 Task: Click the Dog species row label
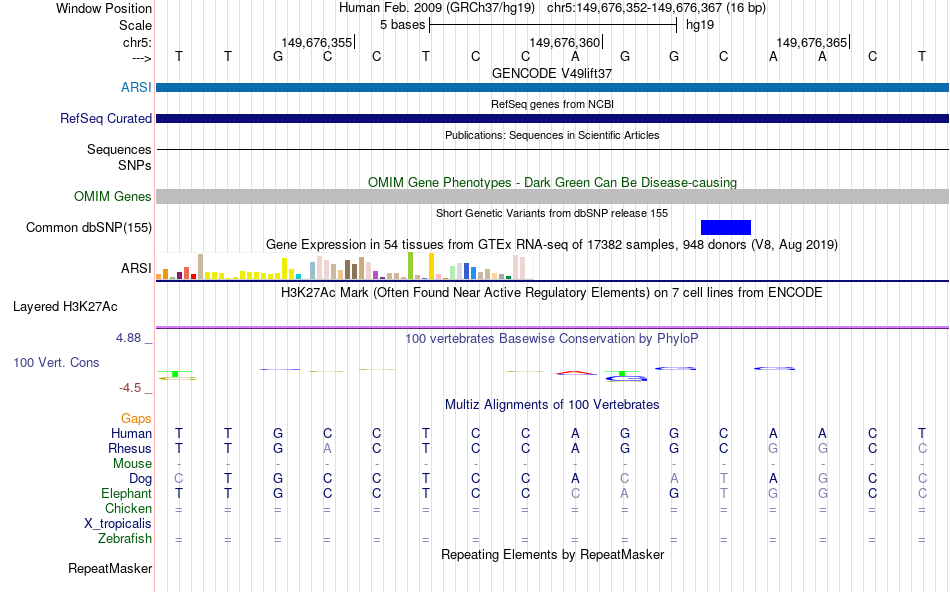coord(140,479)
